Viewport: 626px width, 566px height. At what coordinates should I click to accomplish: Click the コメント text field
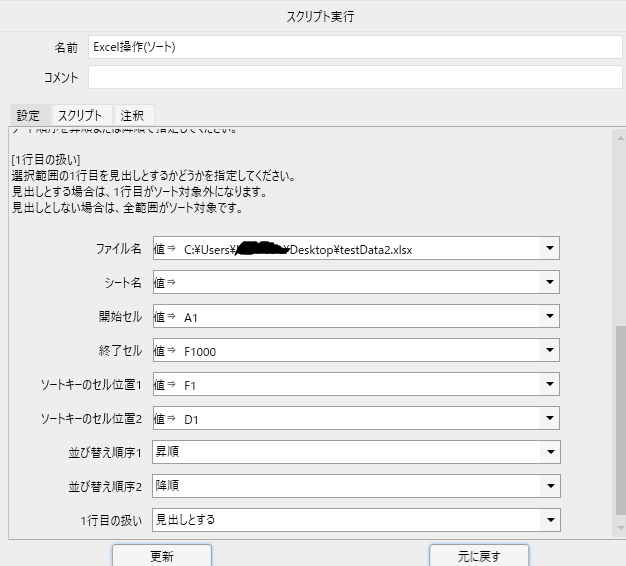point(355,77)
